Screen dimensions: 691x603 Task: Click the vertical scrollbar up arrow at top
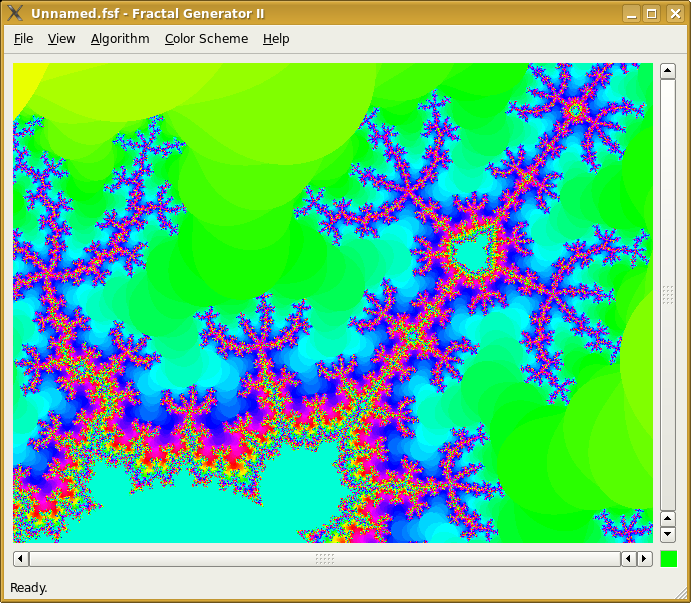click(x=668, y=71)
